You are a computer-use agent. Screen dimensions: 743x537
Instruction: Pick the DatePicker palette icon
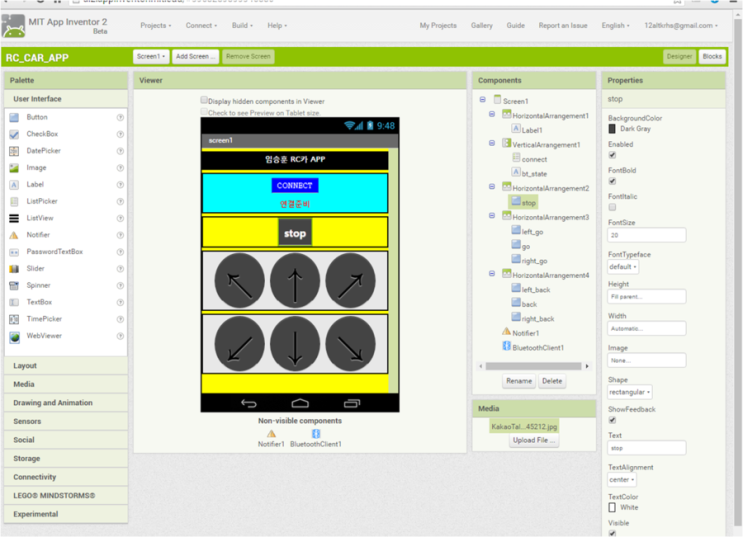tap(14, 151)
